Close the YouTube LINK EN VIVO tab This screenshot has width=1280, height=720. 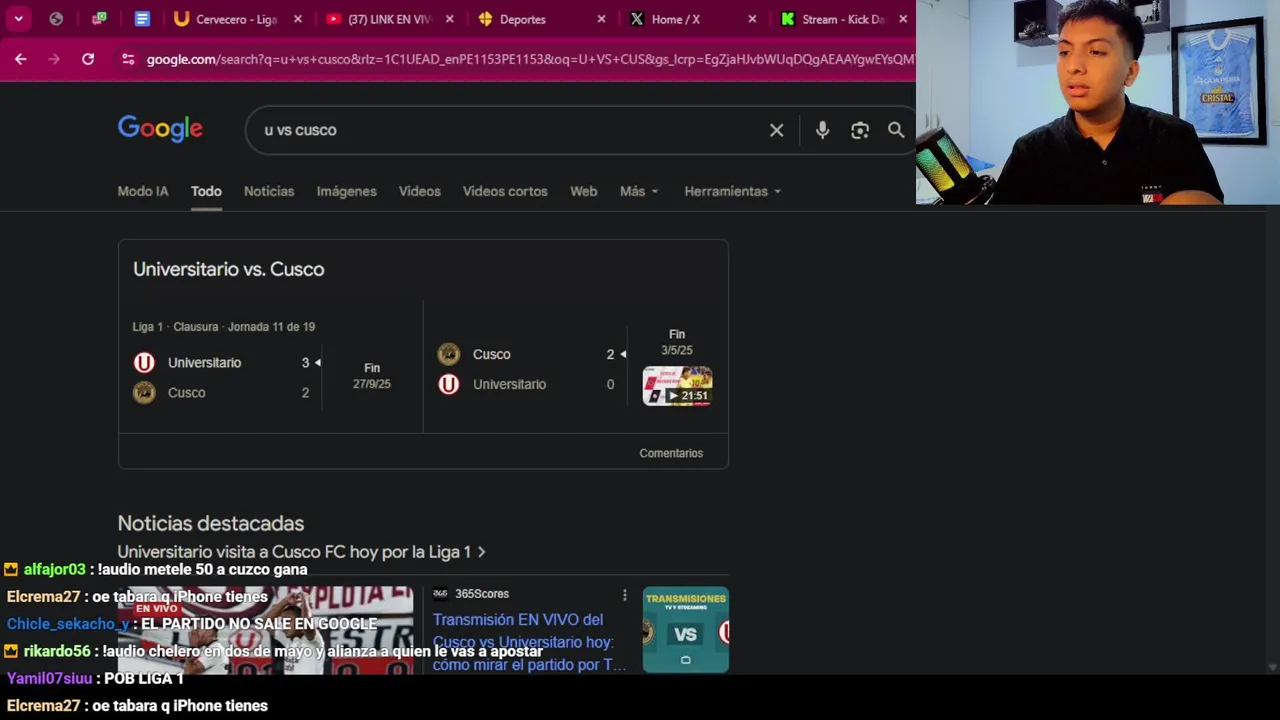tap(449, 19)
